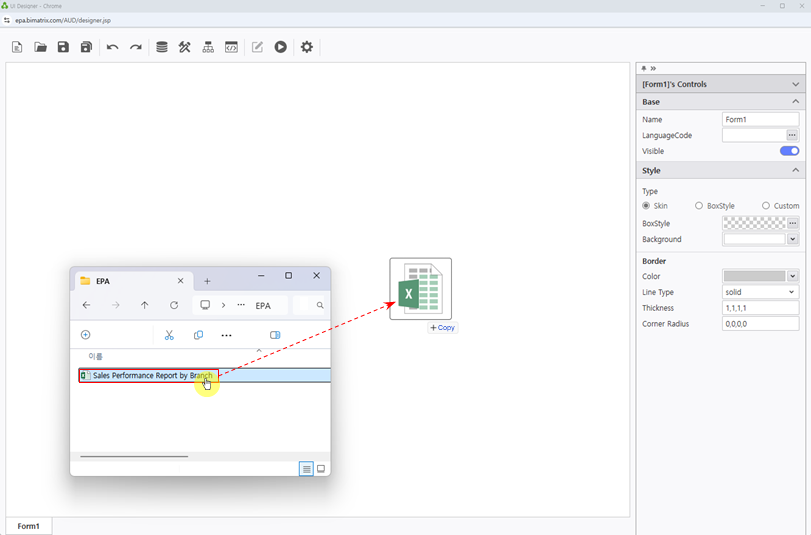Run the report with play icon
The image size is (811, 535).
[281, 47]
